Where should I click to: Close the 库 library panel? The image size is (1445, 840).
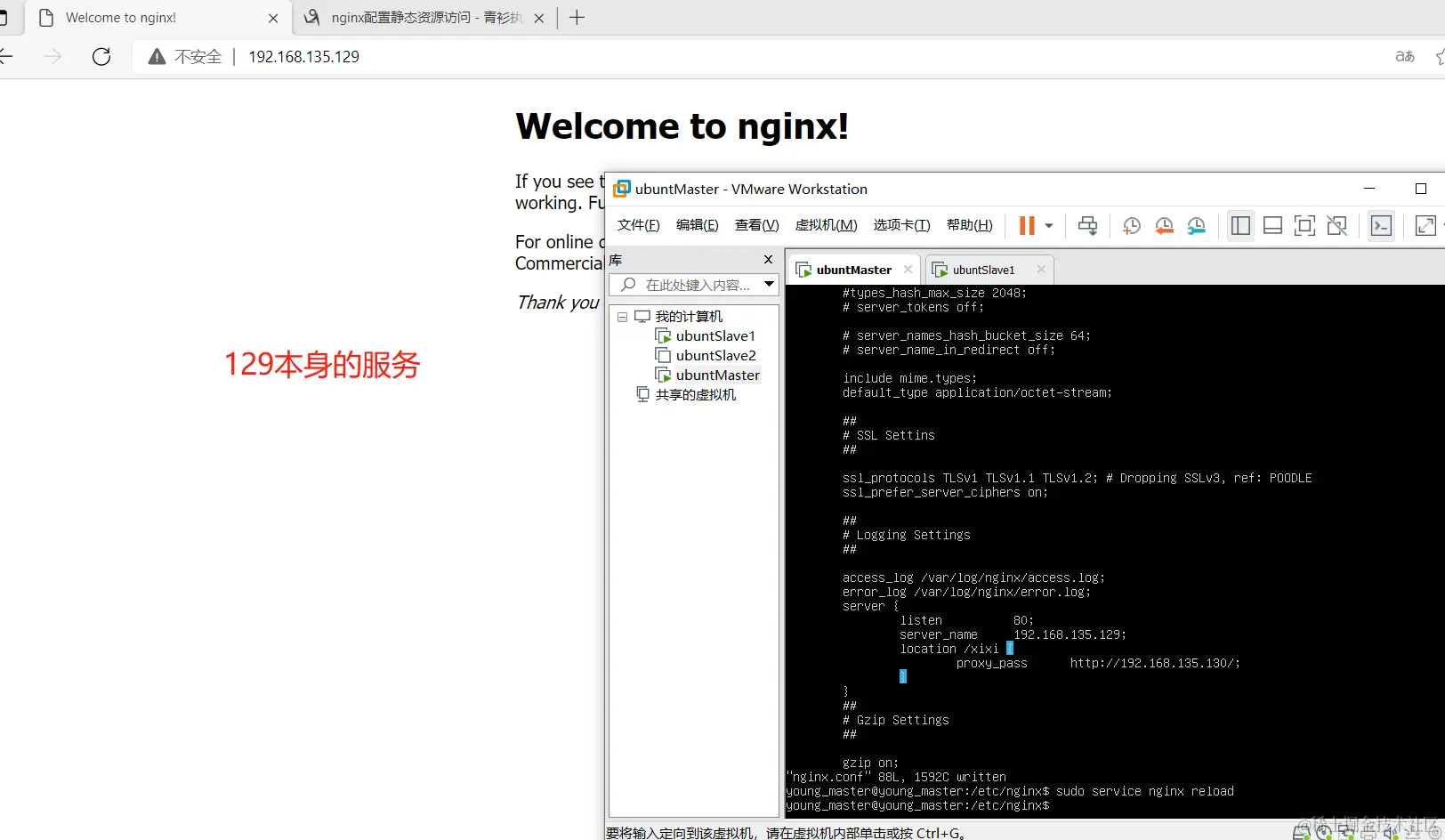pyautogui.click(x=769, y=260)
